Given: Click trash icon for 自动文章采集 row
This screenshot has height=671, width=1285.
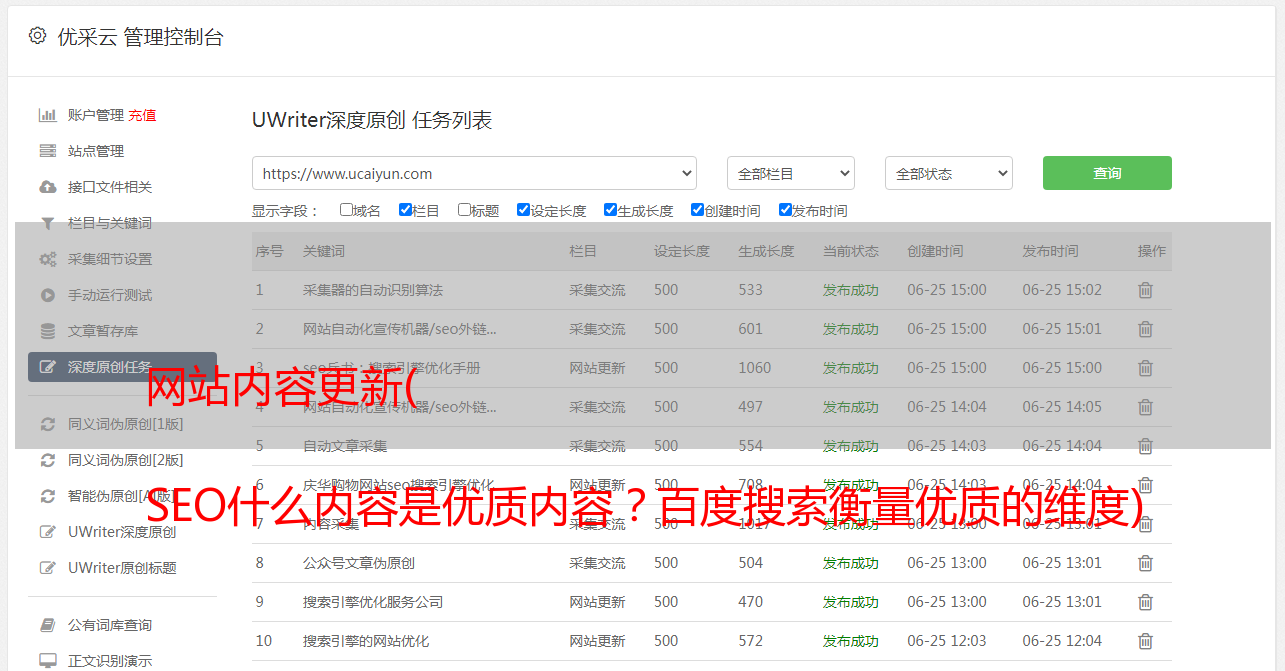Looking at the screenshot, I should (1146, 446).
